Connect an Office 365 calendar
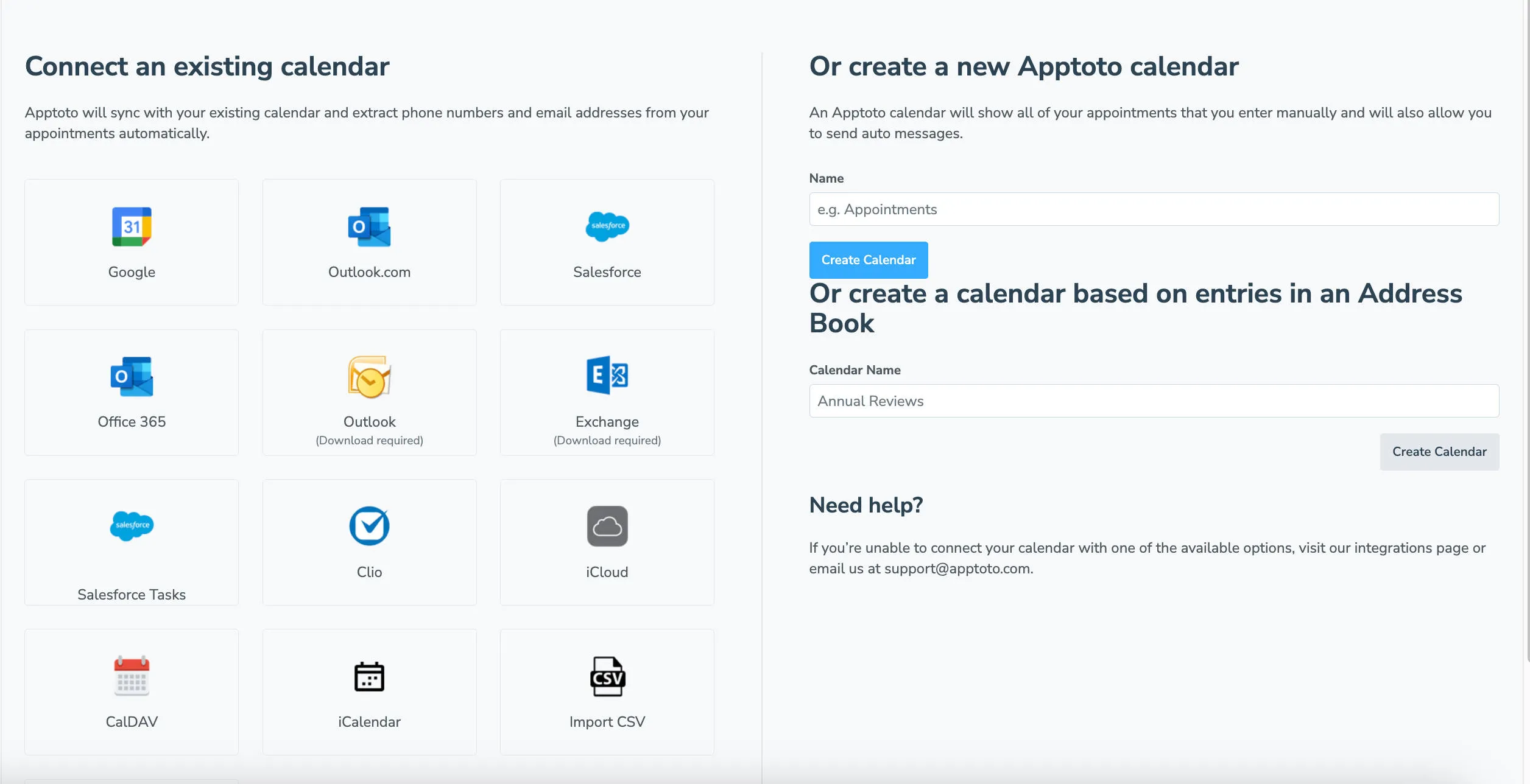The width and height of the screenshot is (1530, 784). (131, 392)
